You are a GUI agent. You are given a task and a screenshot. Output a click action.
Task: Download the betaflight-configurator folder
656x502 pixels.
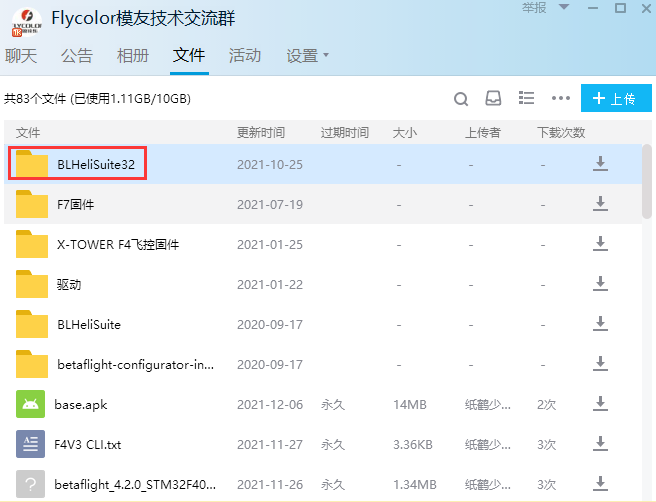[600, 364]
